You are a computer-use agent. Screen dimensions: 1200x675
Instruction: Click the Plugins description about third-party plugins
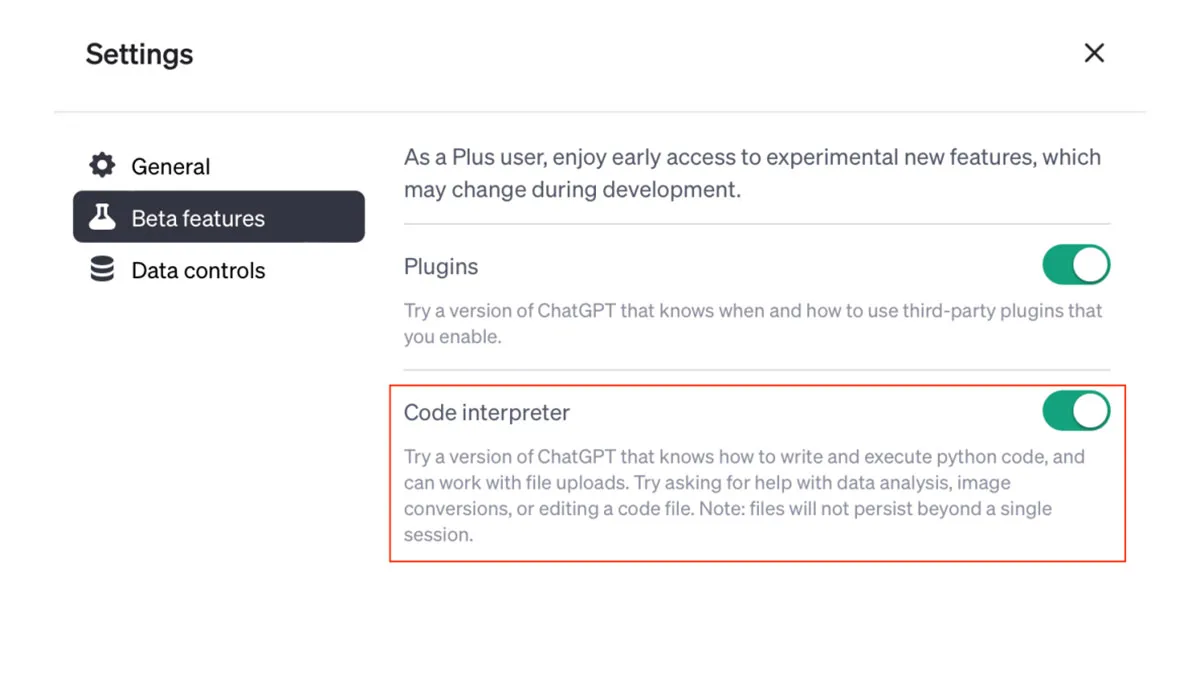coord(753,324)
